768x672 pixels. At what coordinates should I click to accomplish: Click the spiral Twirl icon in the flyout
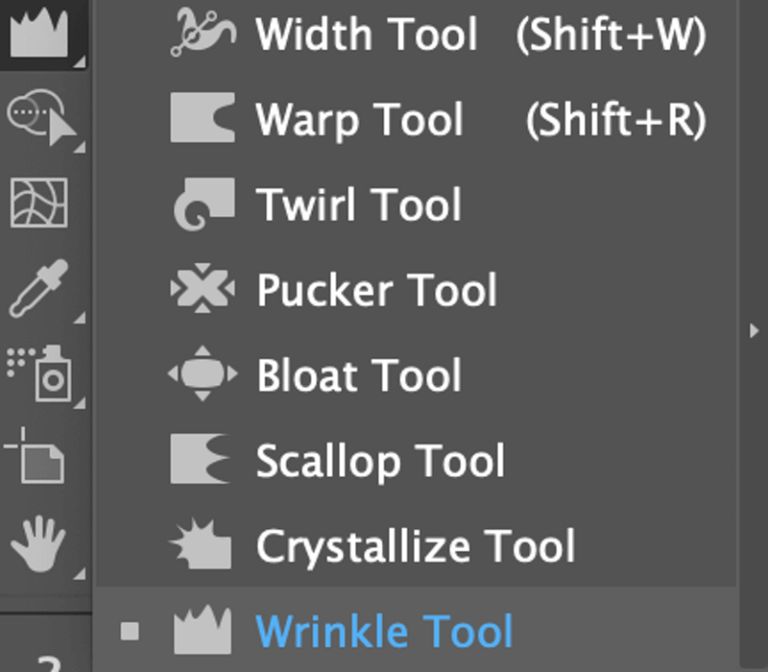pos(203,205)
